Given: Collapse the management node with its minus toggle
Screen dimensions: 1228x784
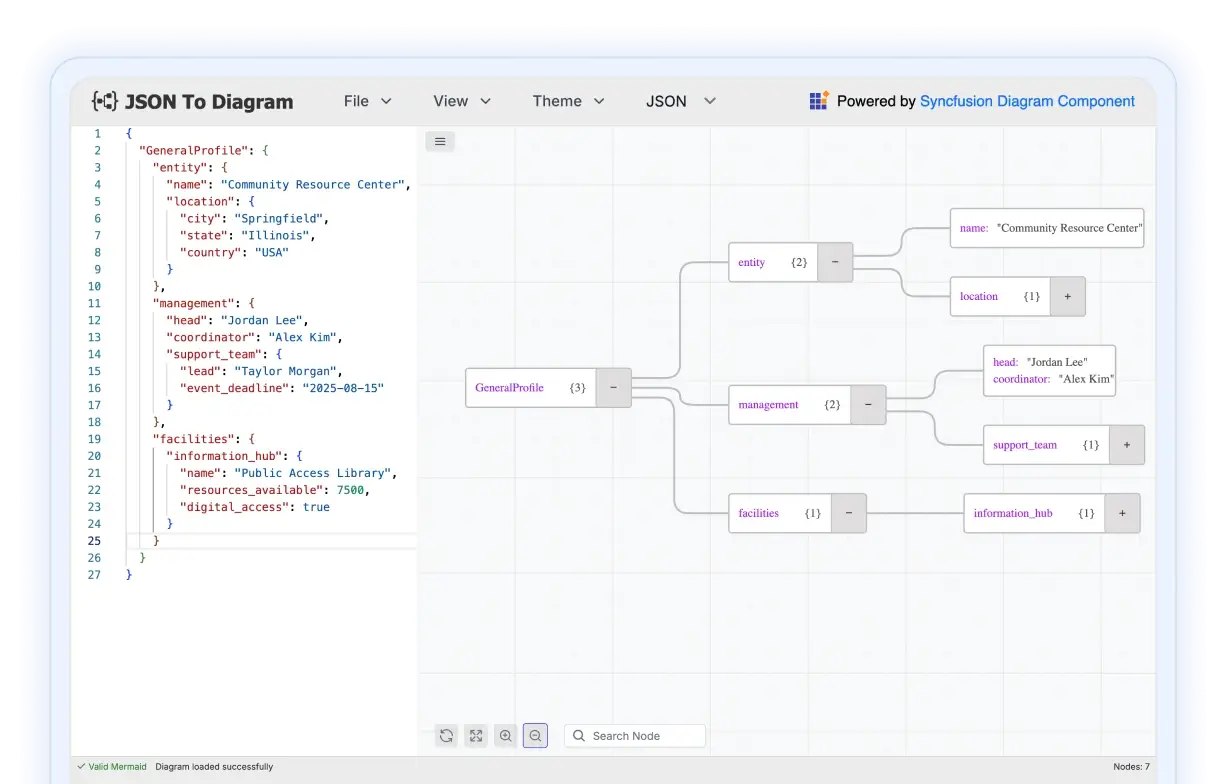Looking at the screenshot, I should click(868, 405).
